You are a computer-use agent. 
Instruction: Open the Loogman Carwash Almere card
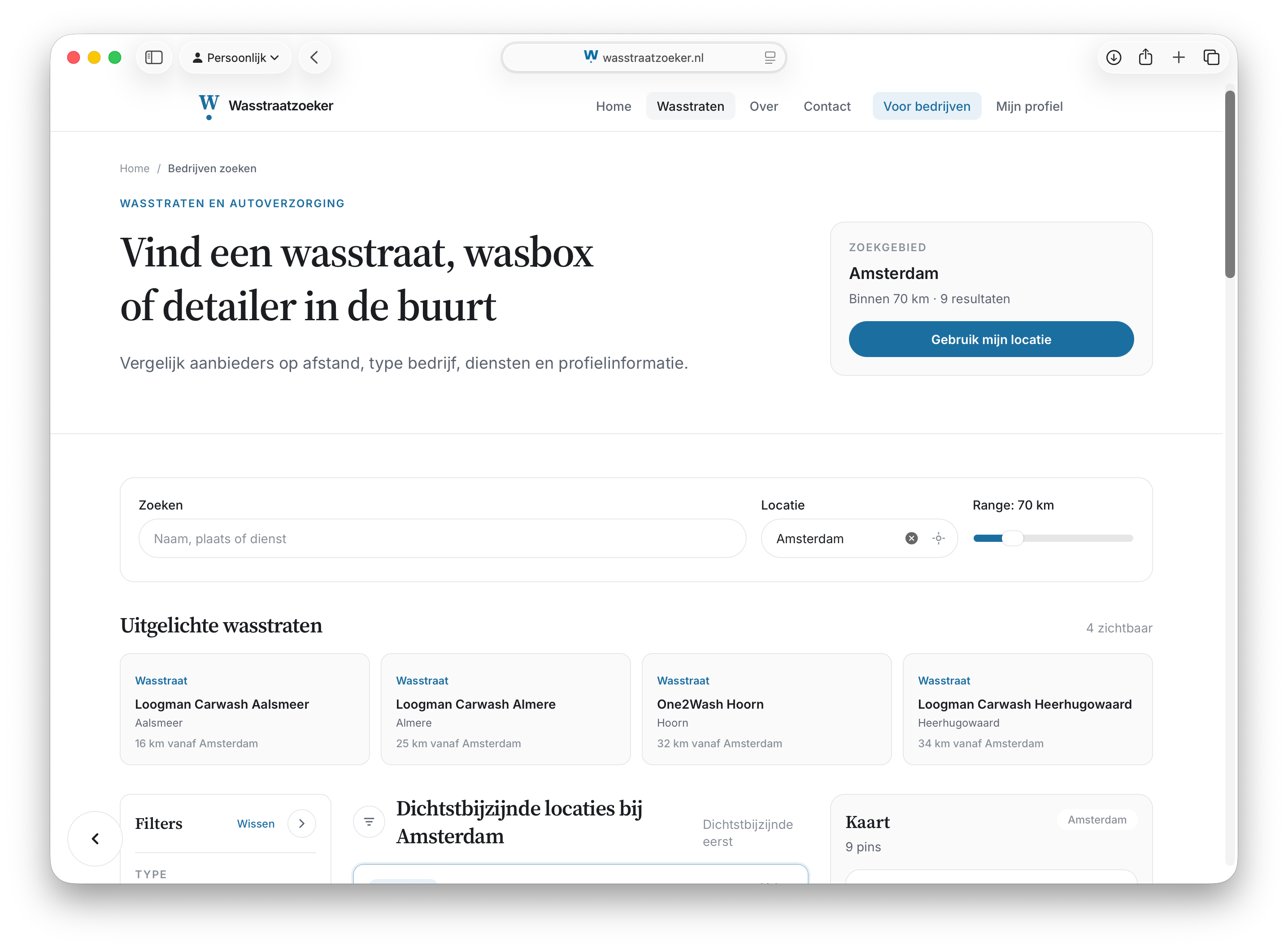coord(505,709)
